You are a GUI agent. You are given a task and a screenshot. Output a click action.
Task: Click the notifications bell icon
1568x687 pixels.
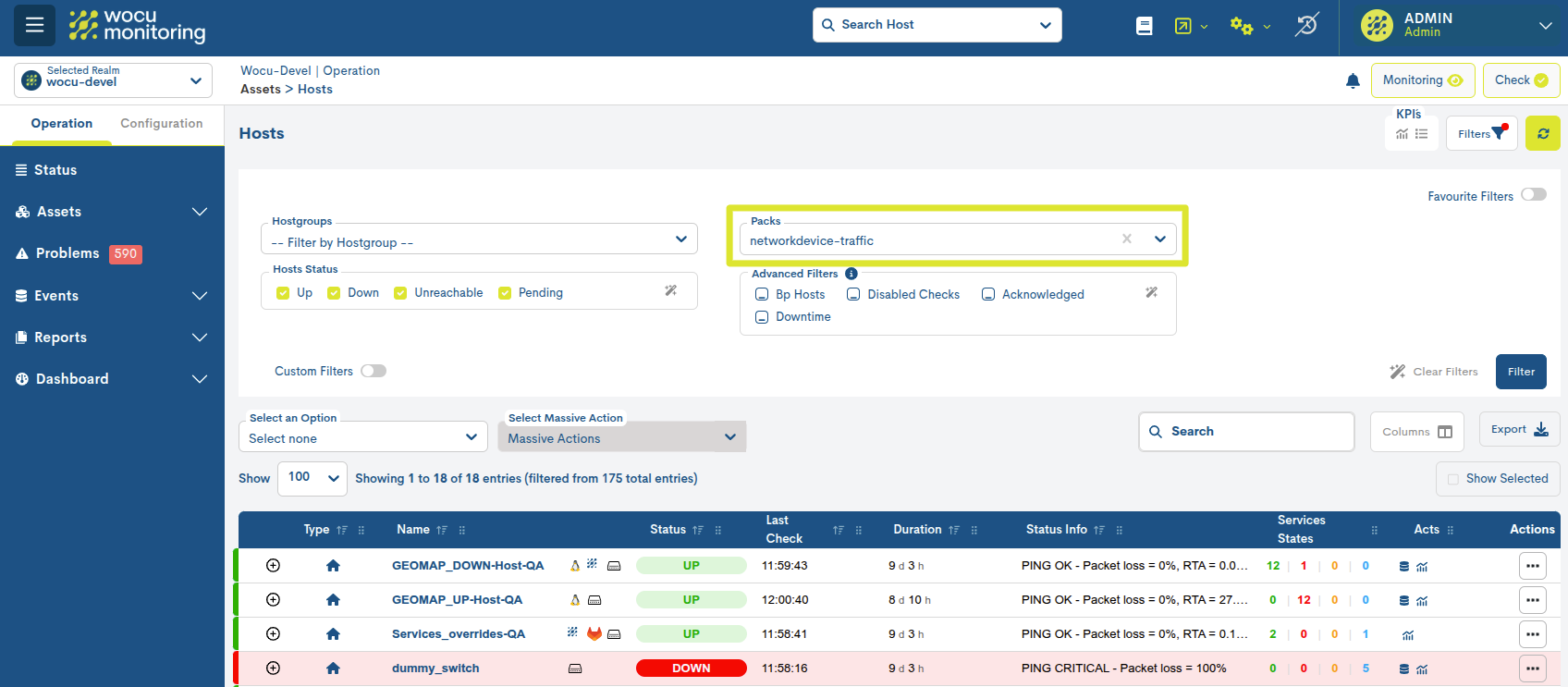click(1353, 81)
